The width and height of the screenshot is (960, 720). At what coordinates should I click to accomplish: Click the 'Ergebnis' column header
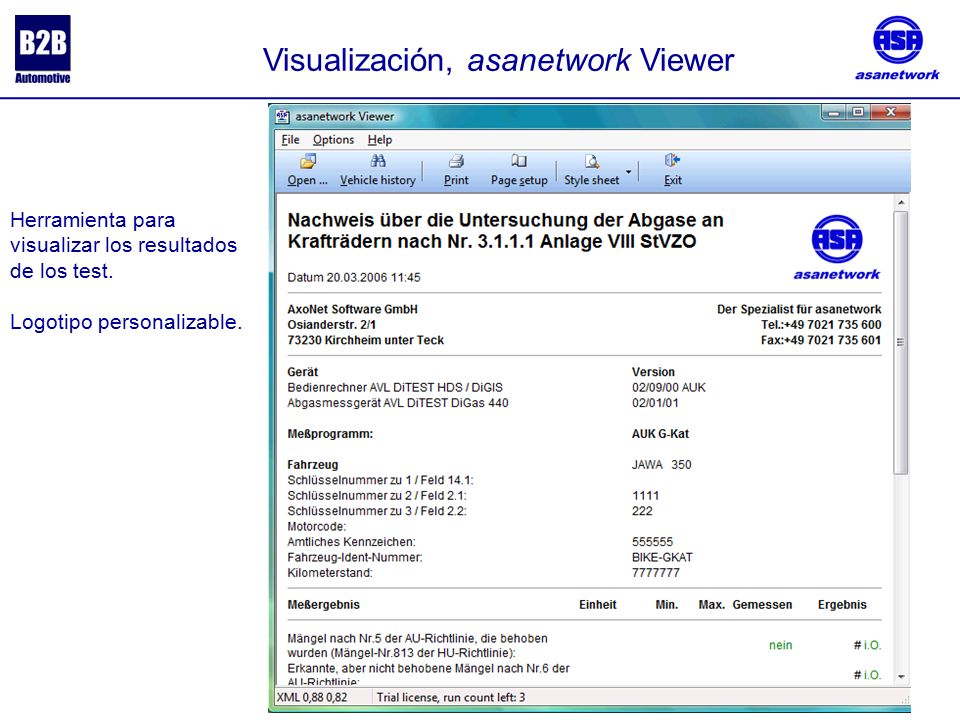tap(842, 605)
